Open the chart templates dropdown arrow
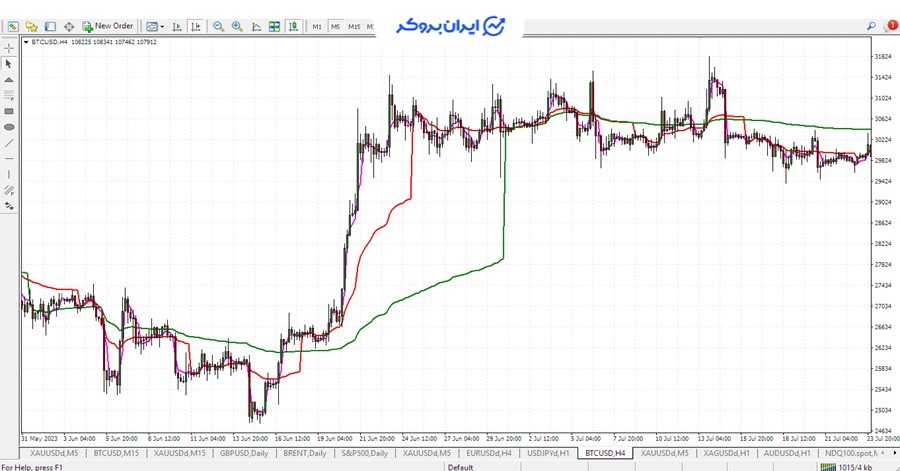Viewport: 900px width, 471px height. click(x=163, y=26)
